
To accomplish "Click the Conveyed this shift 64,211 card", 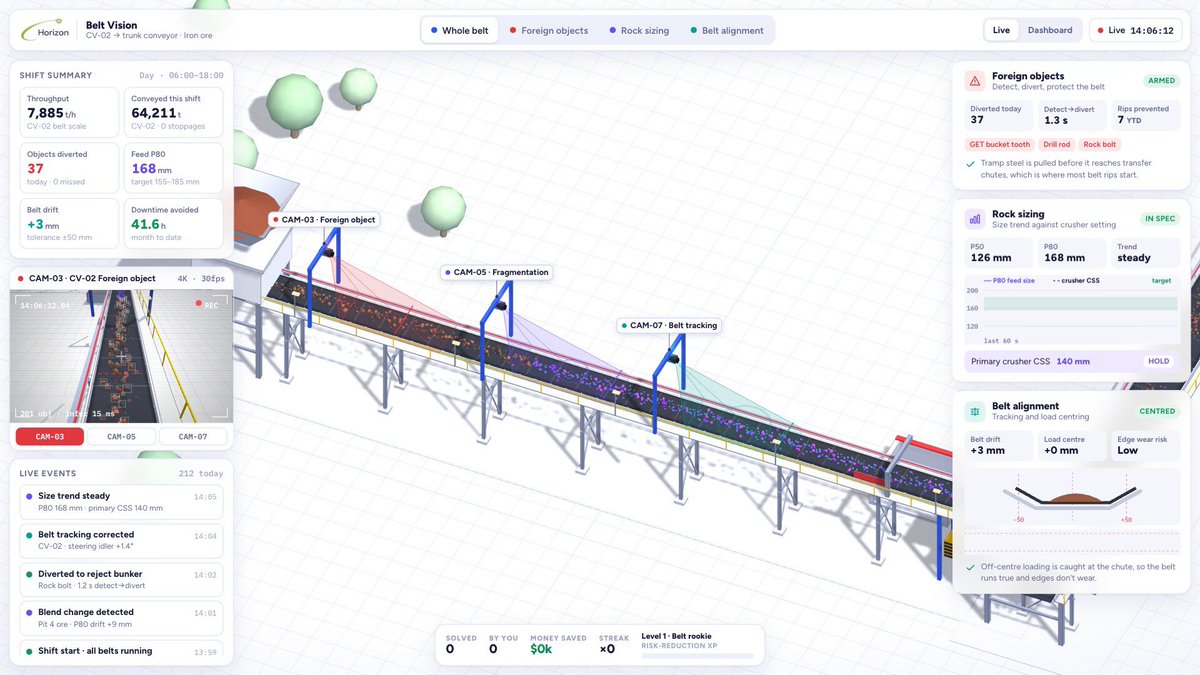I will (x=173, y=112).
